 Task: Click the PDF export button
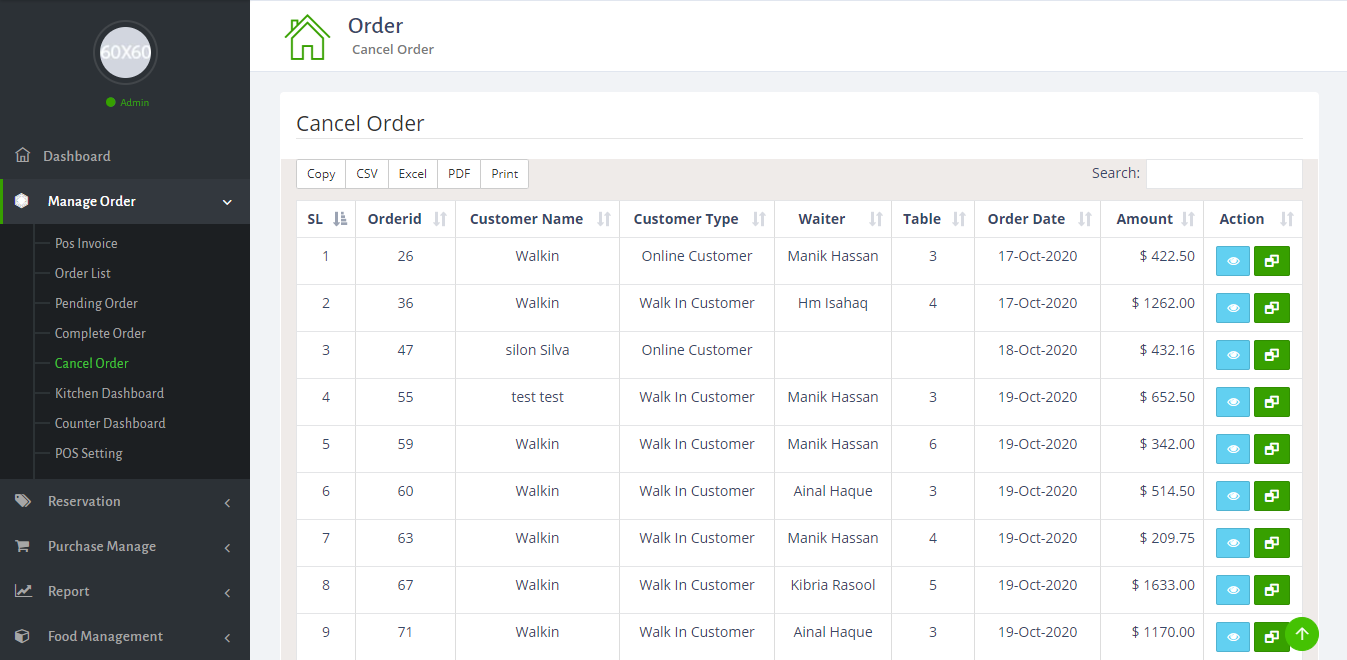[459, 174]
